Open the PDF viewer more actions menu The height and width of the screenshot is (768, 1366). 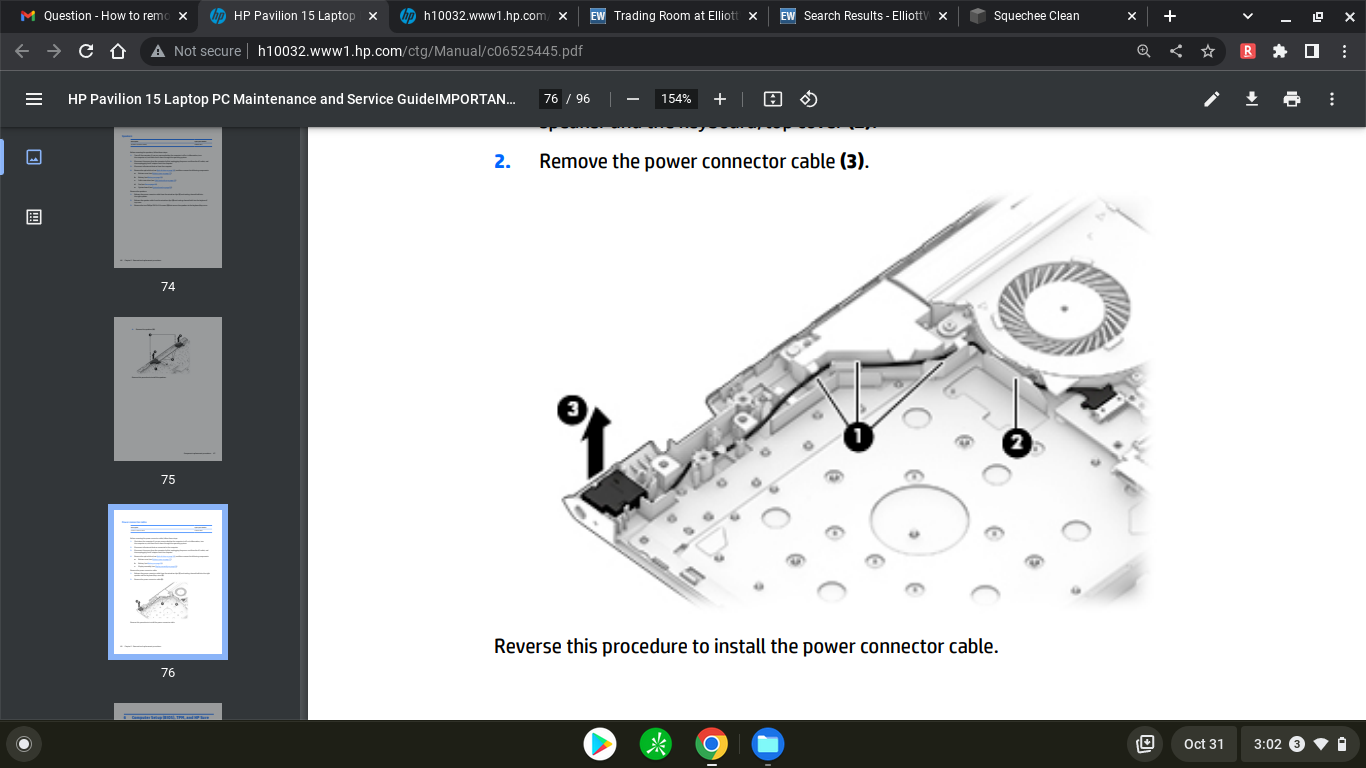click(1331, 99)
